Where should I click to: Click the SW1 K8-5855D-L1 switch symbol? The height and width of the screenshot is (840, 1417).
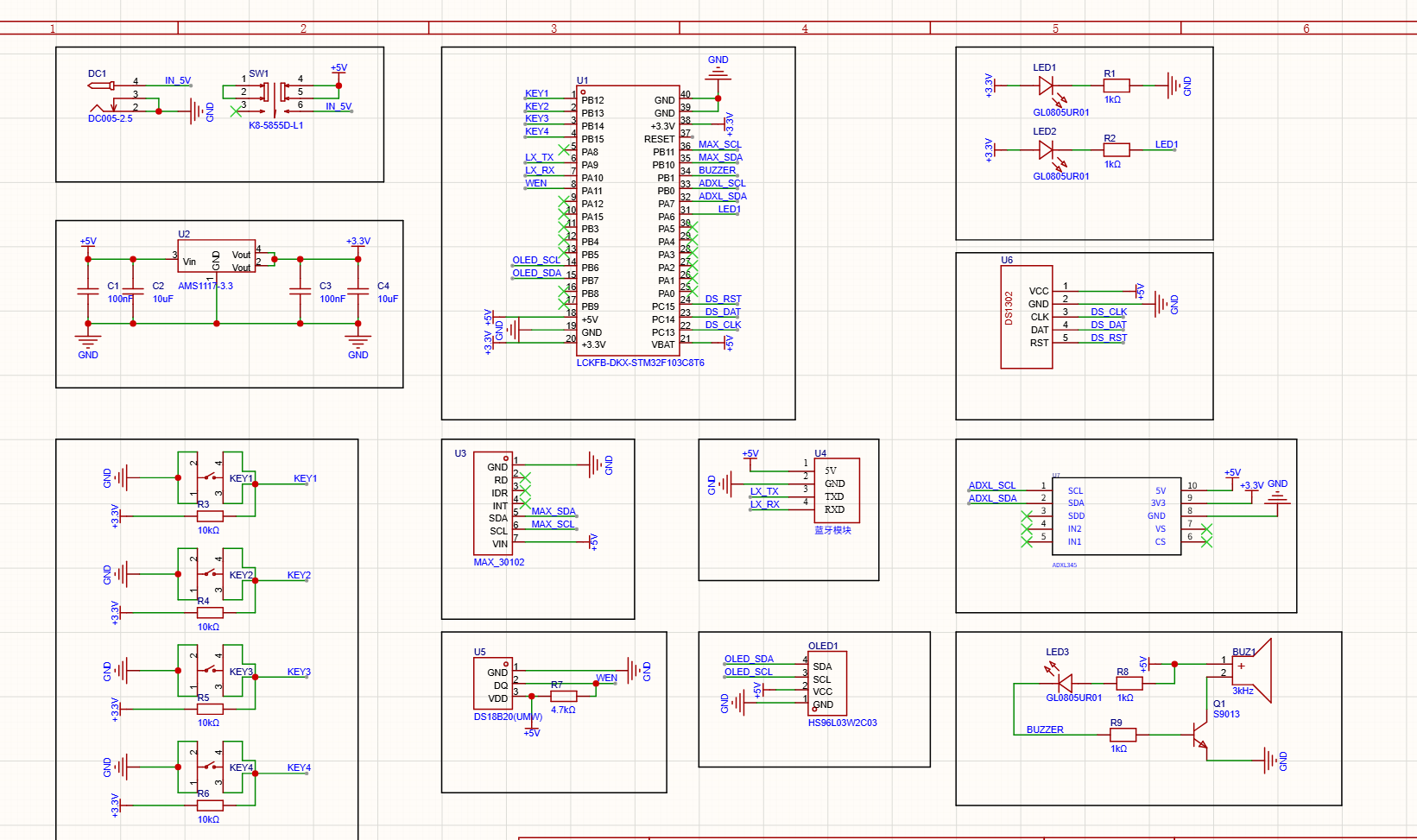[275, 97]
